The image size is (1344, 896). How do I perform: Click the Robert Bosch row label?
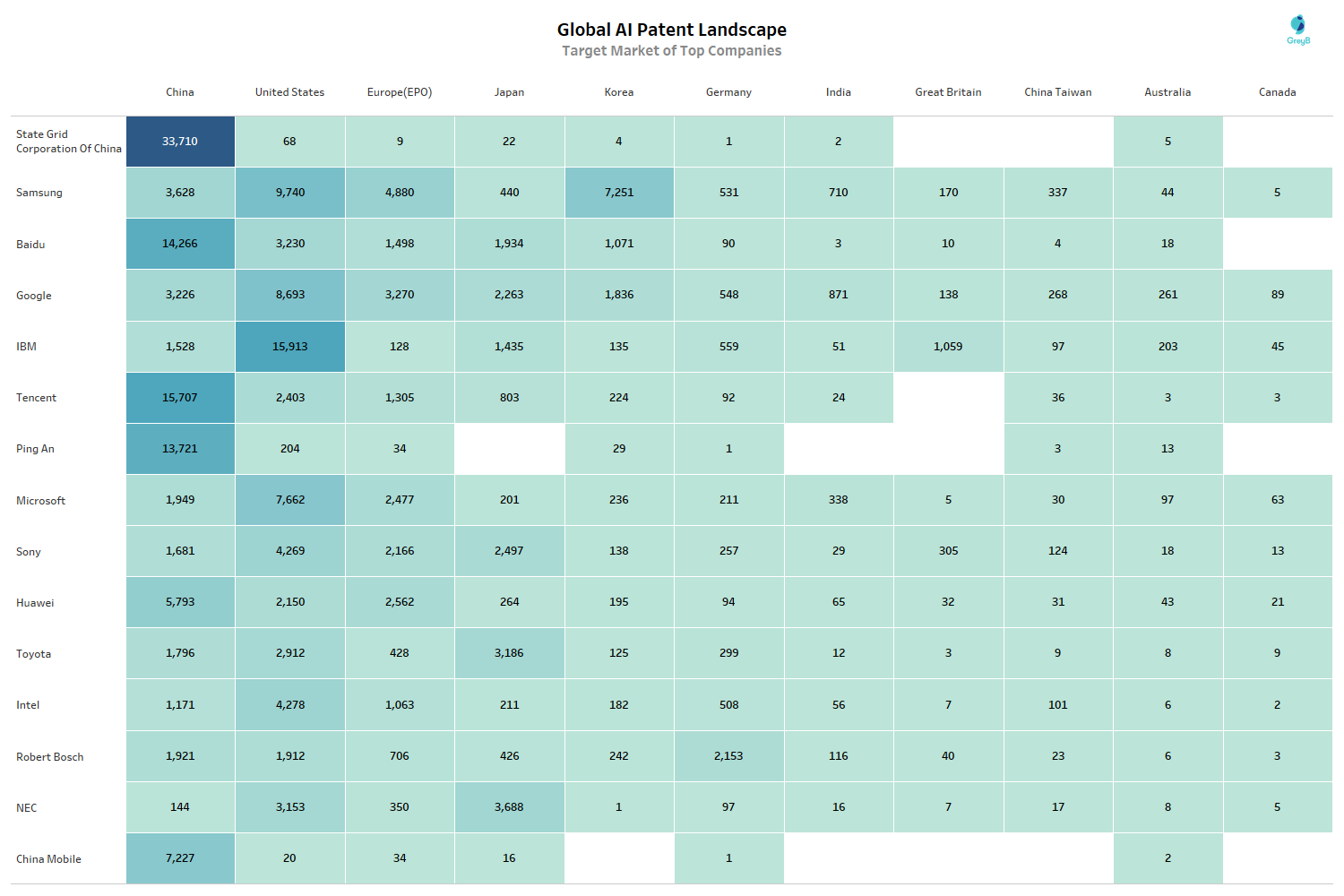click(50, 757)
